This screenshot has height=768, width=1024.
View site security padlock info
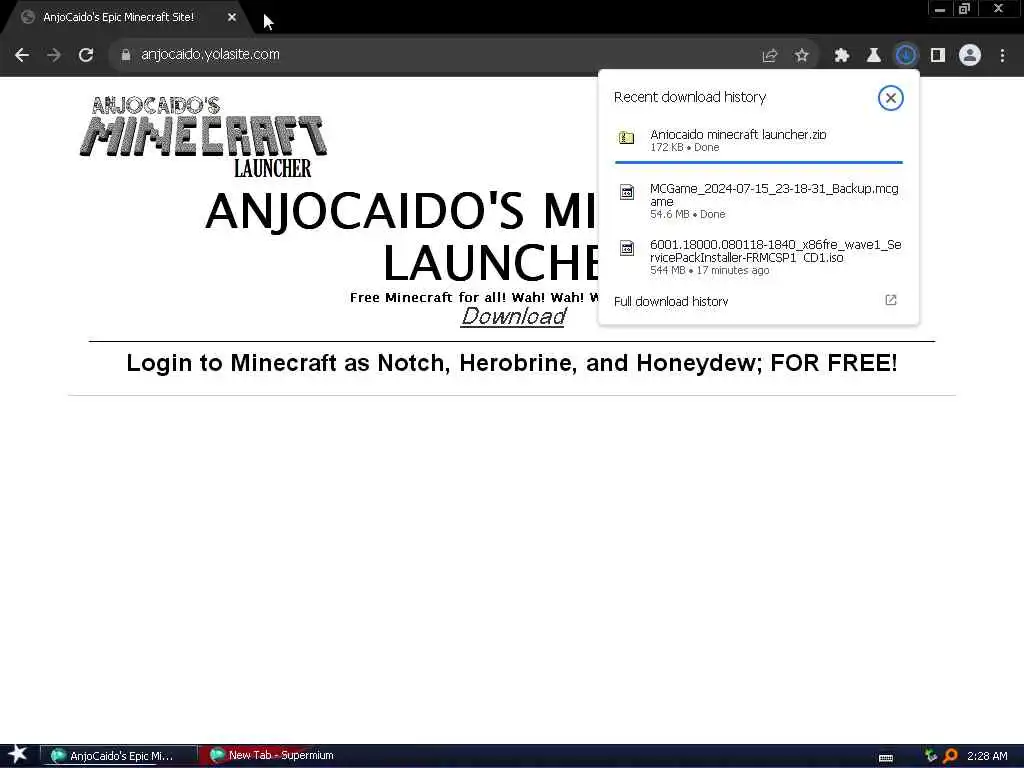pos(125,55)
